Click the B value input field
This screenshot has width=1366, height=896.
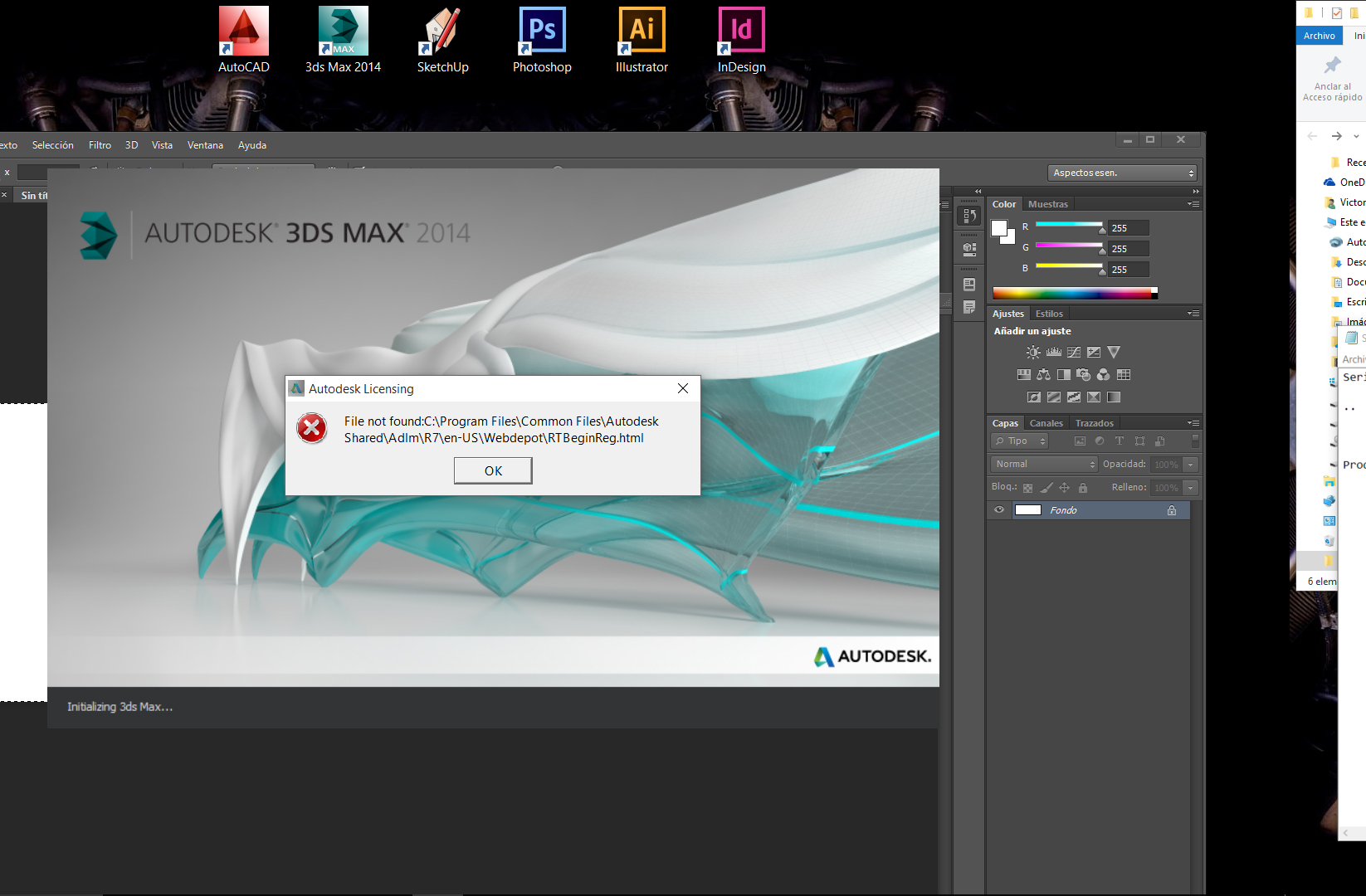click(x=1129, y=270)
